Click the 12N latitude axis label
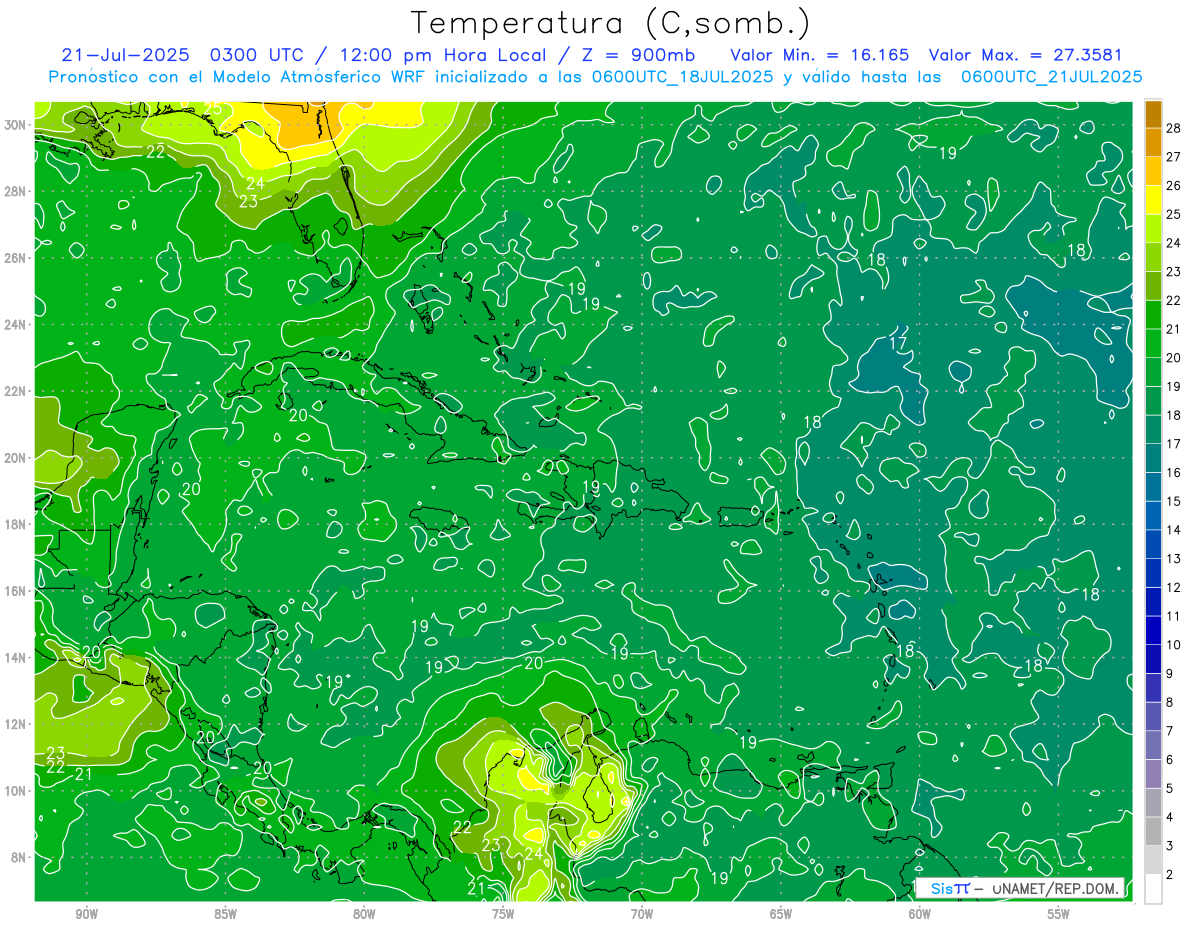Screen dimensions: 1200x927 (x=17, y=724)
